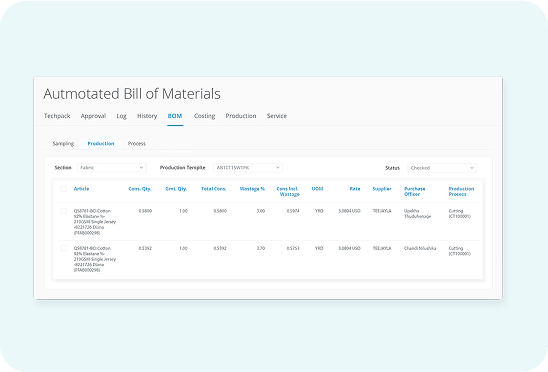
Task: Switch to the Approval tab
Action: pyautogui.click(x=93, y=116)
